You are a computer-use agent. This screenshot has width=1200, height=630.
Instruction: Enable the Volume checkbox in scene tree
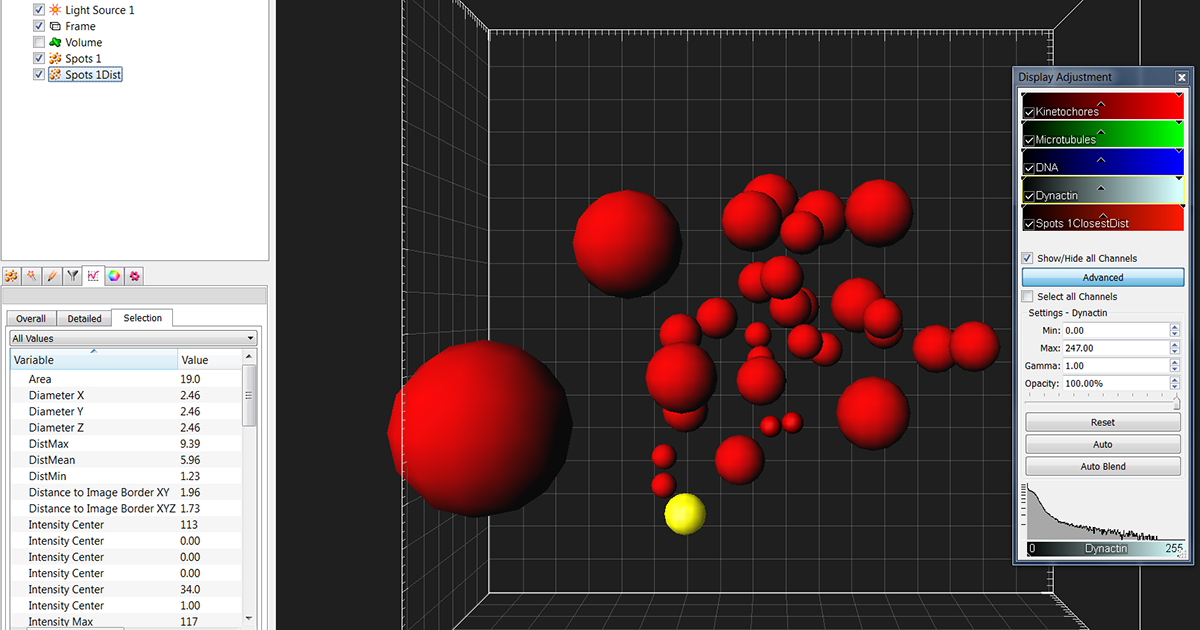(x=39, y=42)
